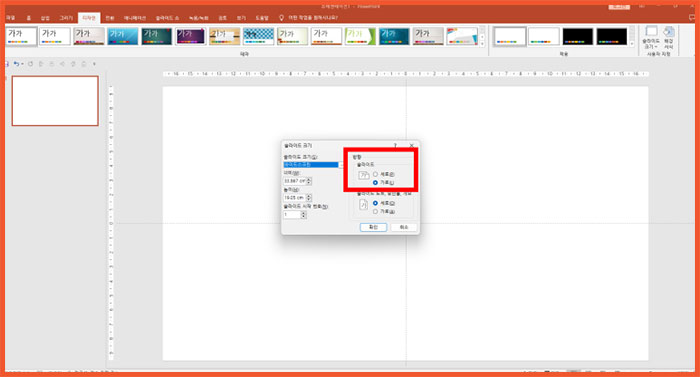The image size is (700, 377).
Task: Switch to the 보기 (View) tab
Action: coord(241,18)
